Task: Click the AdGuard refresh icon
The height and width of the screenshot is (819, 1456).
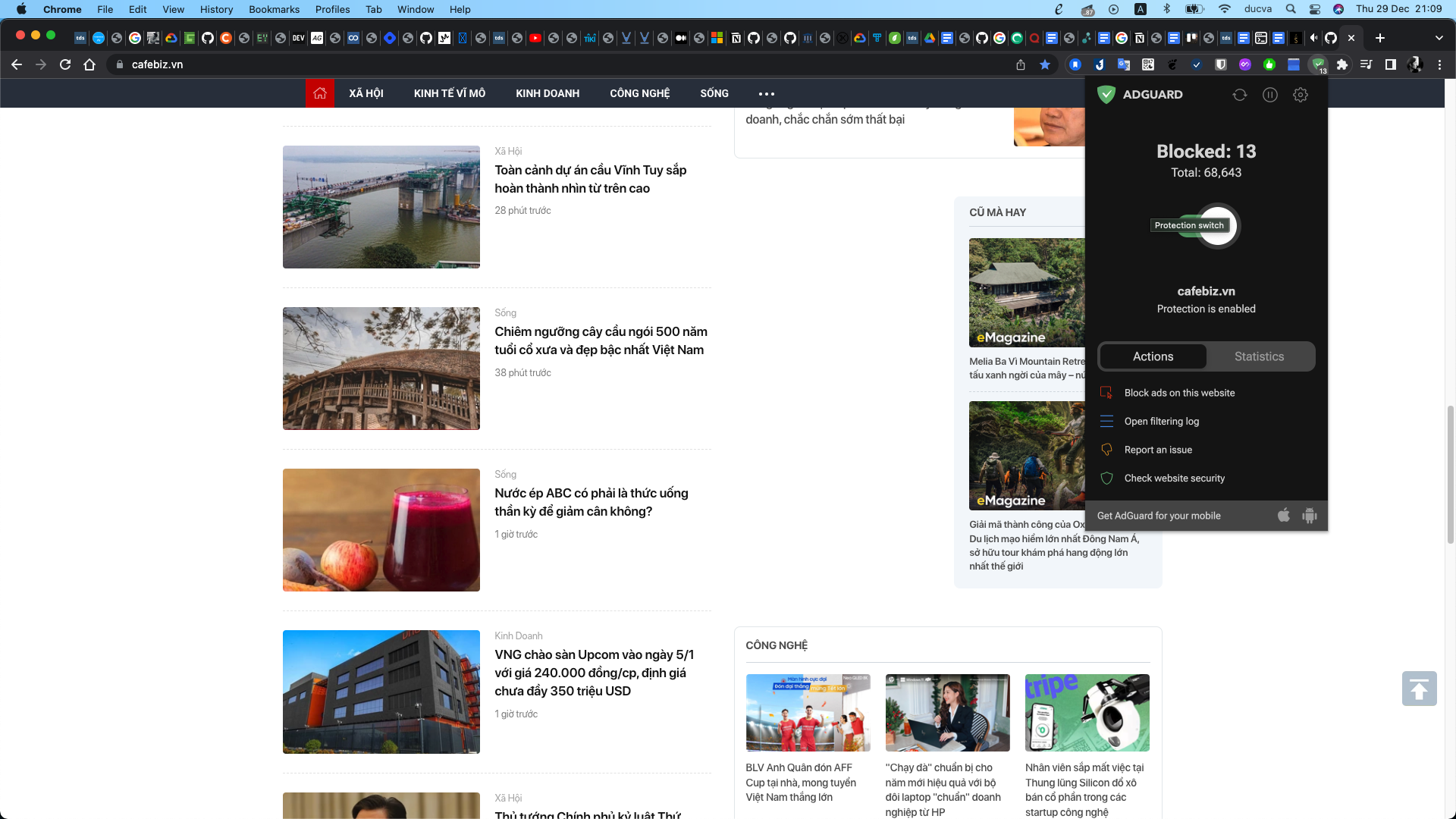Action: 1241,94
